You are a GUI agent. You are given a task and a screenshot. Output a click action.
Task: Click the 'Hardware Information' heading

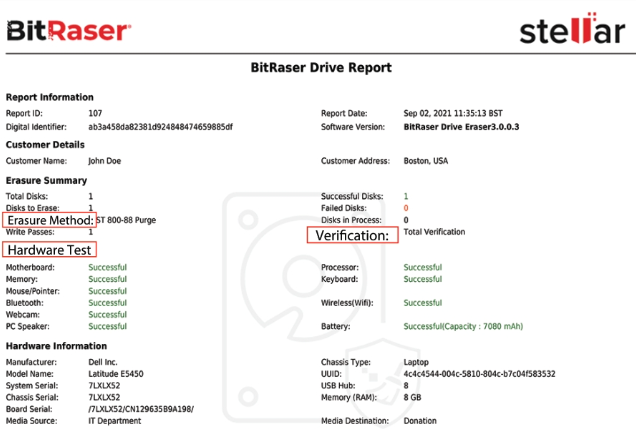pos(56,346)
